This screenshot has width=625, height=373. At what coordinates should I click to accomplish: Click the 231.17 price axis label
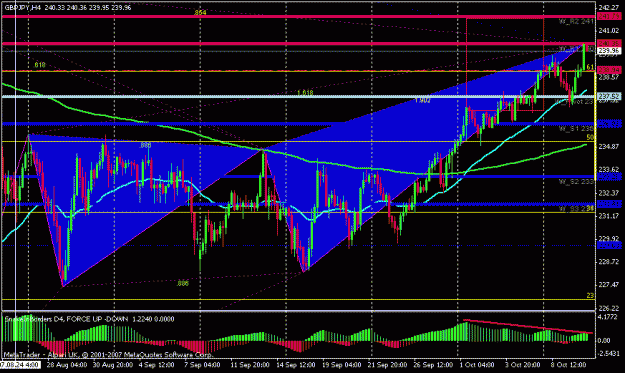pyautogui.click(x=609, y=216)
